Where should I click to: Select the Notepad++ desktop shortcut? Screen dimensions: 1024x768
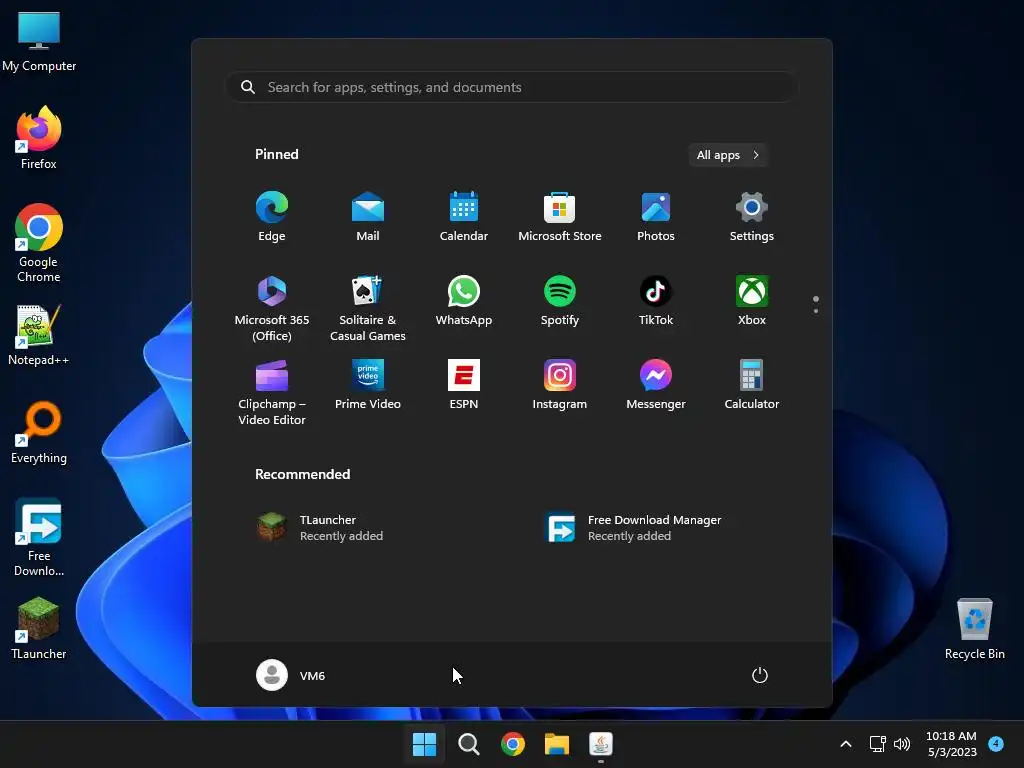(x=39, y=335)
